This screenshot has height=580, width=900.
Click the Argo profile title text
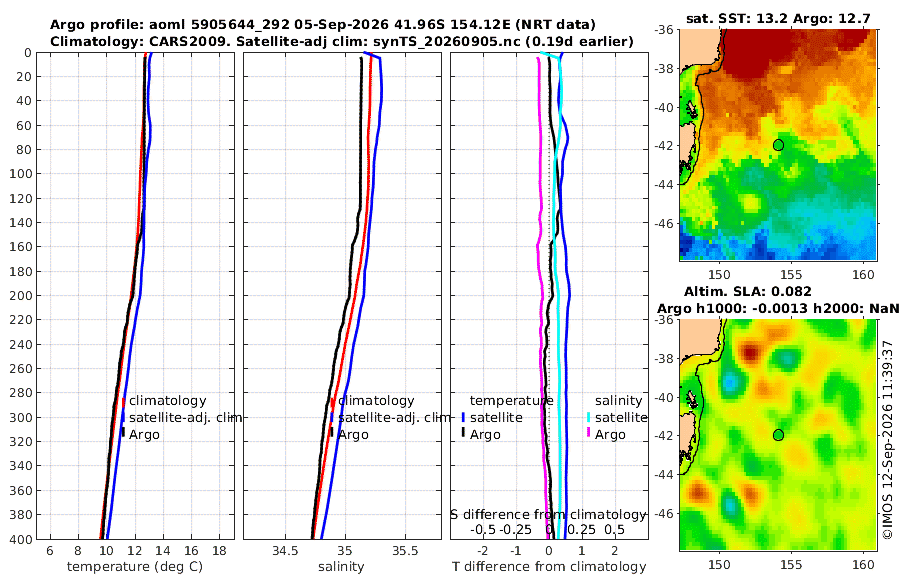[x=323, y=25]
